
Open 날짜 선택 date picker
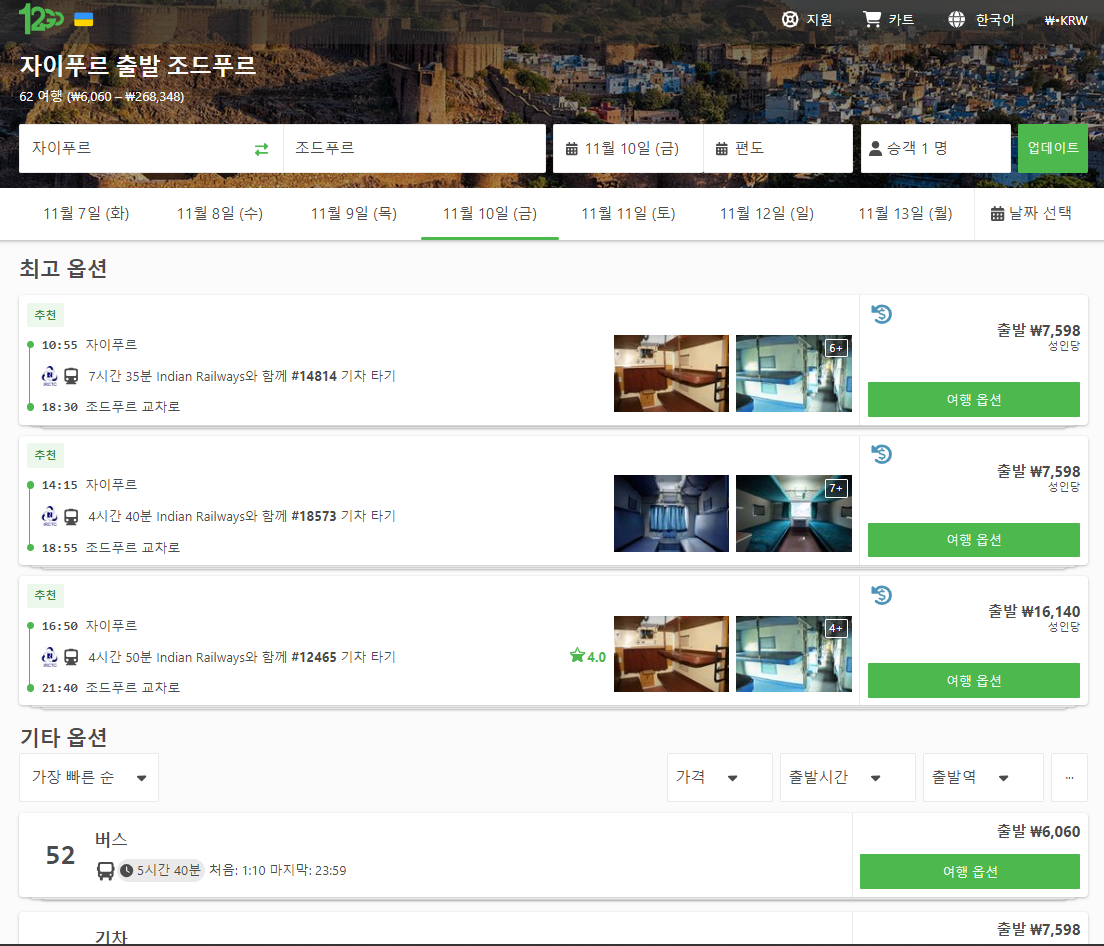[x=1031, y=213]
